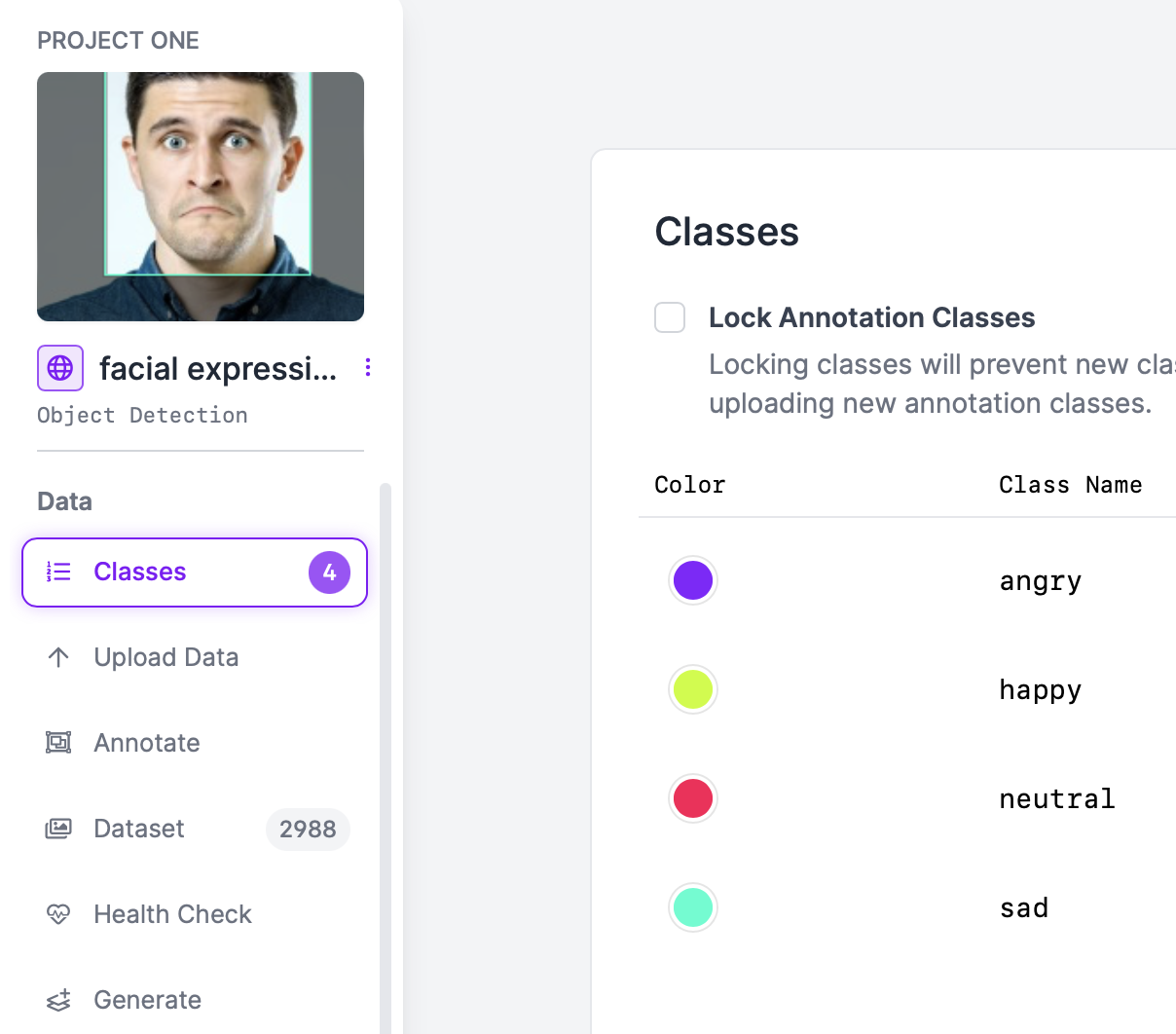
Task: Click the surprised face project thumbnail
Action: tap(201, 196)
